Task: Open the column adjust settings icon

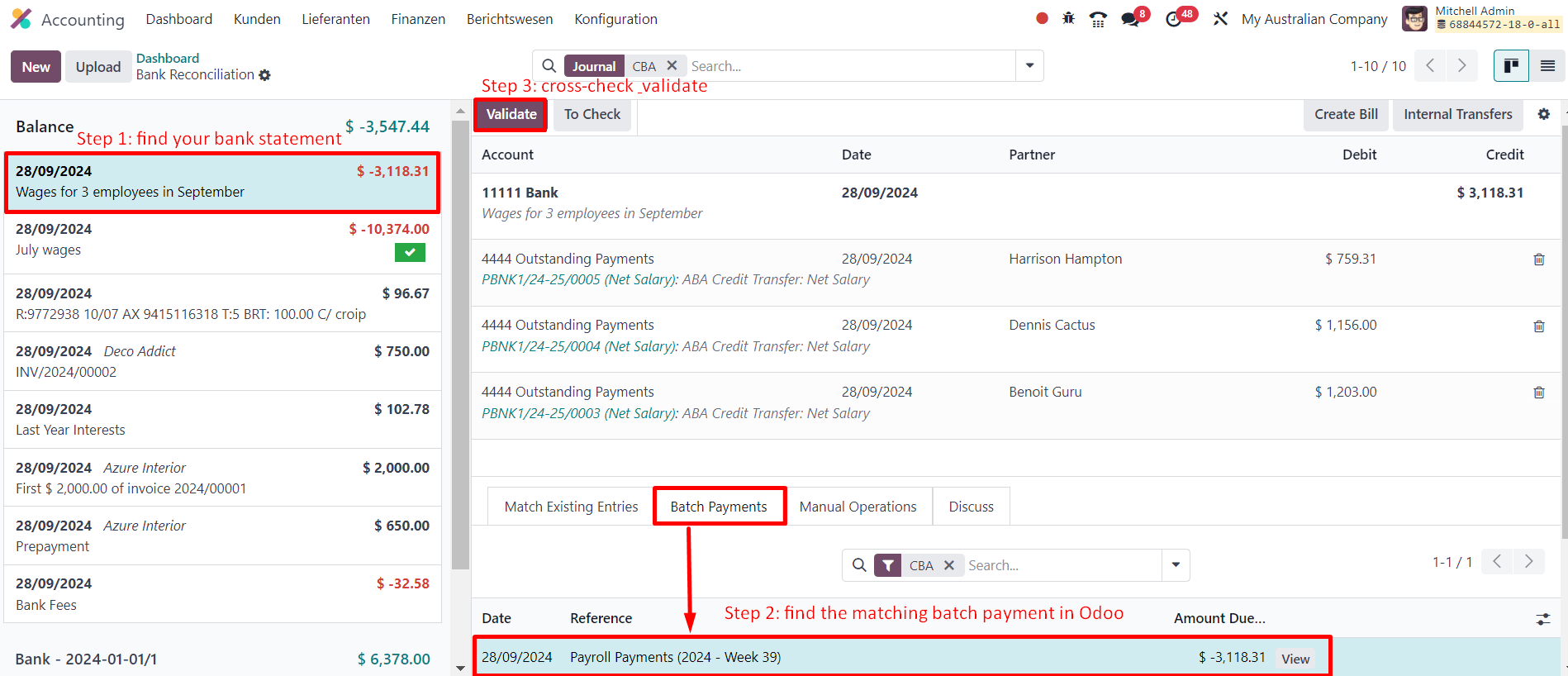Action: (x=1542, y=619)
